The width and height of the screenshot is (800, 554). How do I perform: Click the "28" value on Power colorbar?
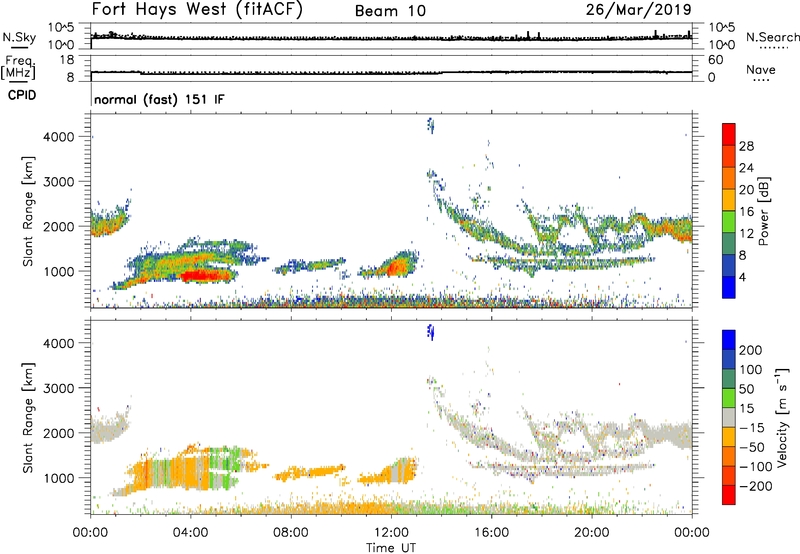tap(746, 146)
